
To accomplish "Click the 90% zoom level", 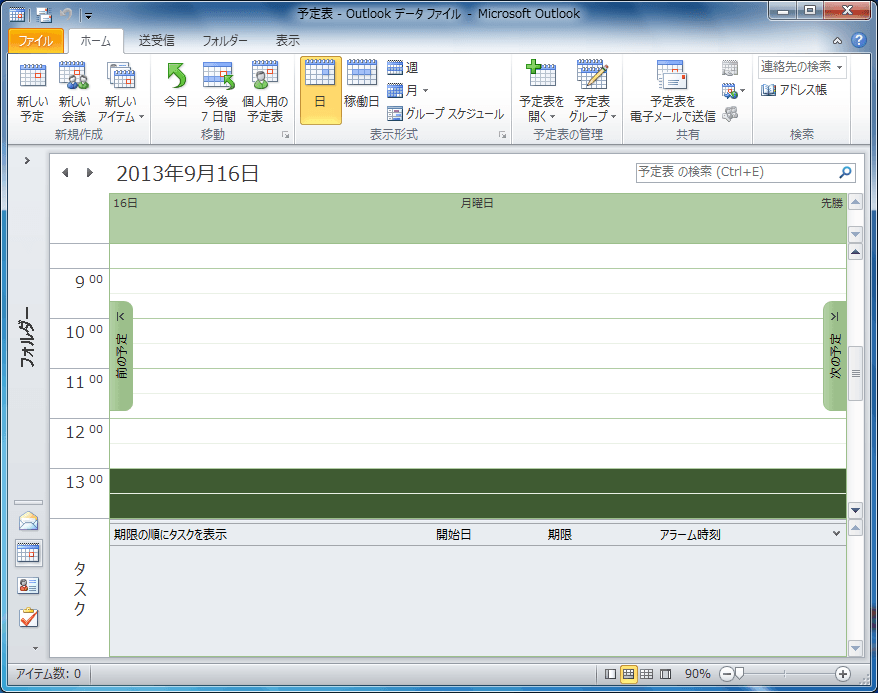I will (x=698, y=674).
